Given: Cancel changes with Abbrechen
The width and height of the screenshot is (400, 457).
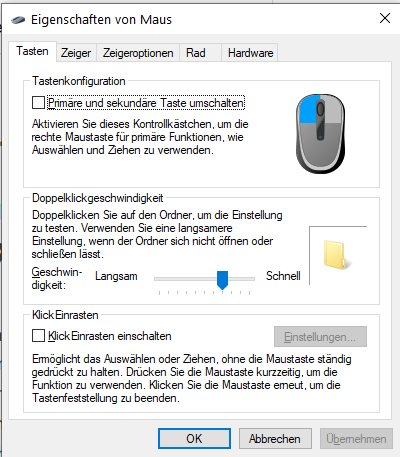Looking at the screenshot, I should coord(275,439).
